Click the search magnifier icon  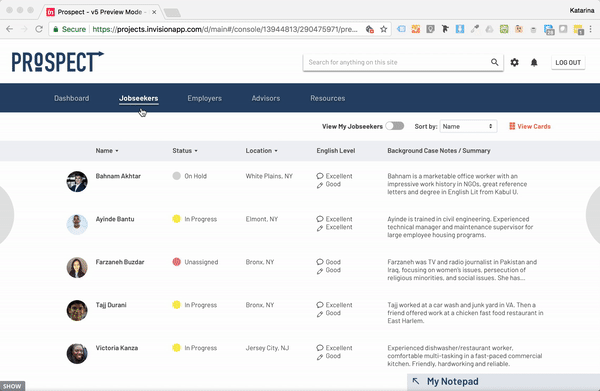pos(494,62)
